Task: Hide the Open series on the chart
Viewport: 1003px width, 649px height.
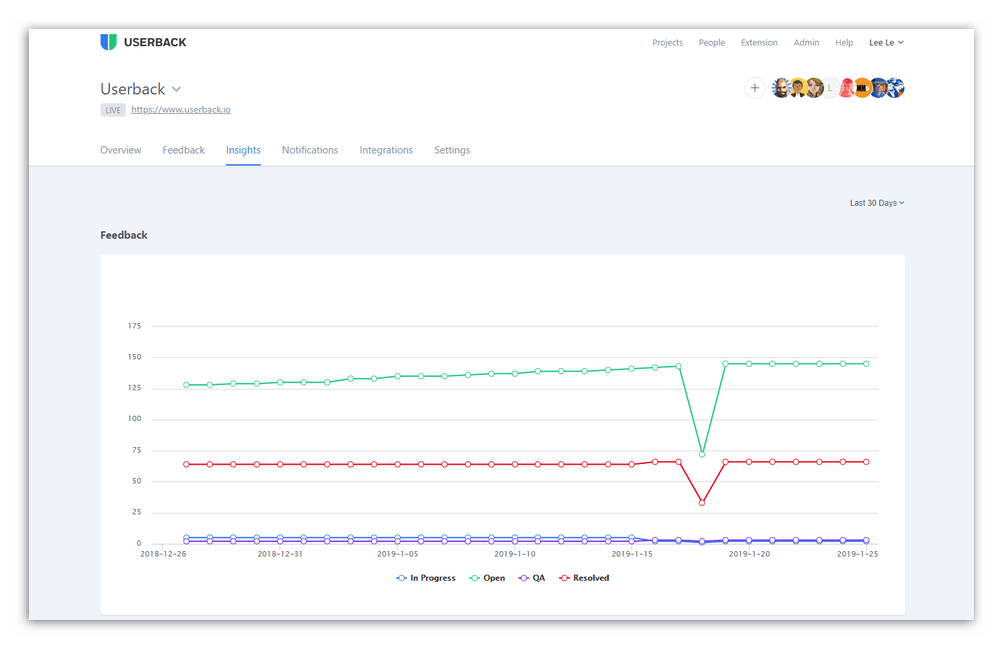Action: (x=487, y=577)
